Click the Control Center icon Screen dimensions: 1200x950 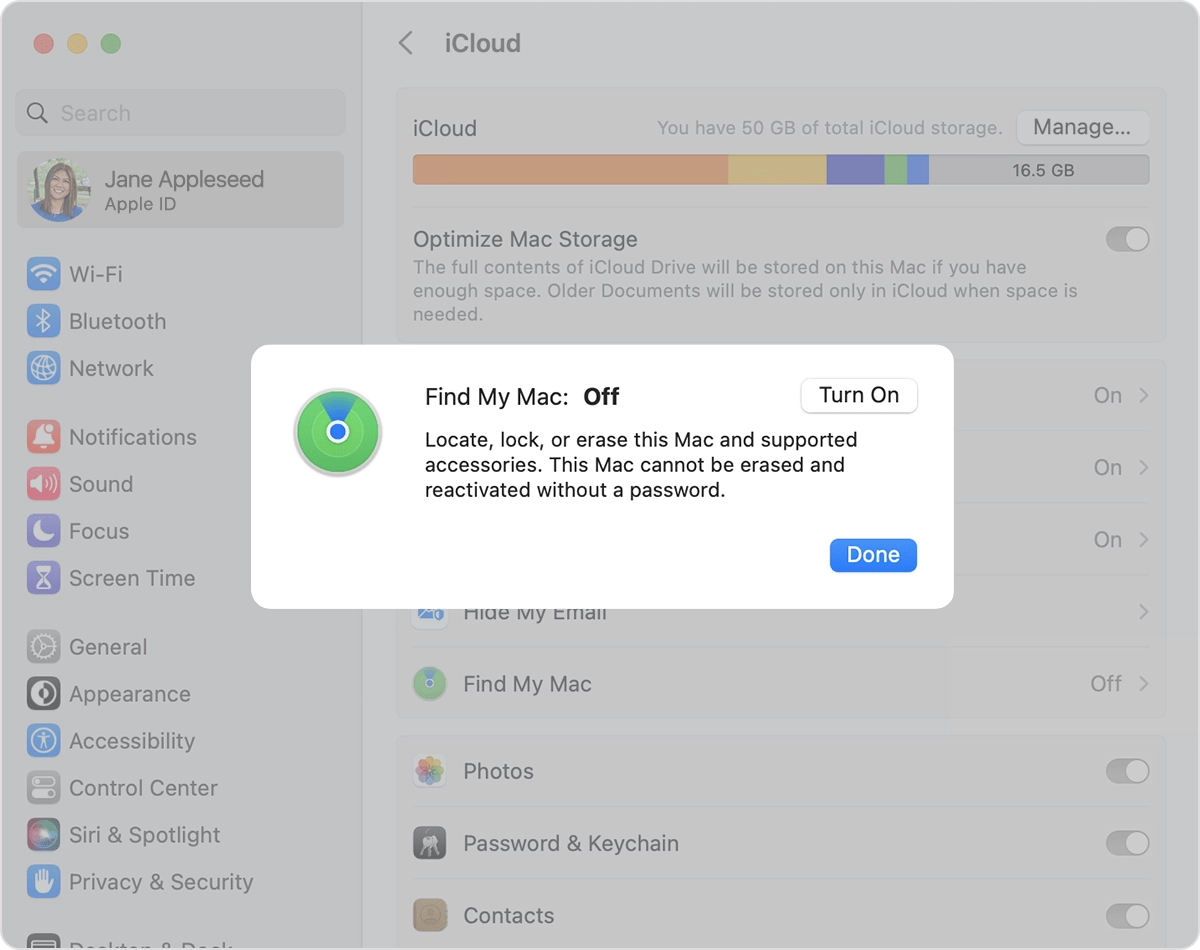point(43,788)
